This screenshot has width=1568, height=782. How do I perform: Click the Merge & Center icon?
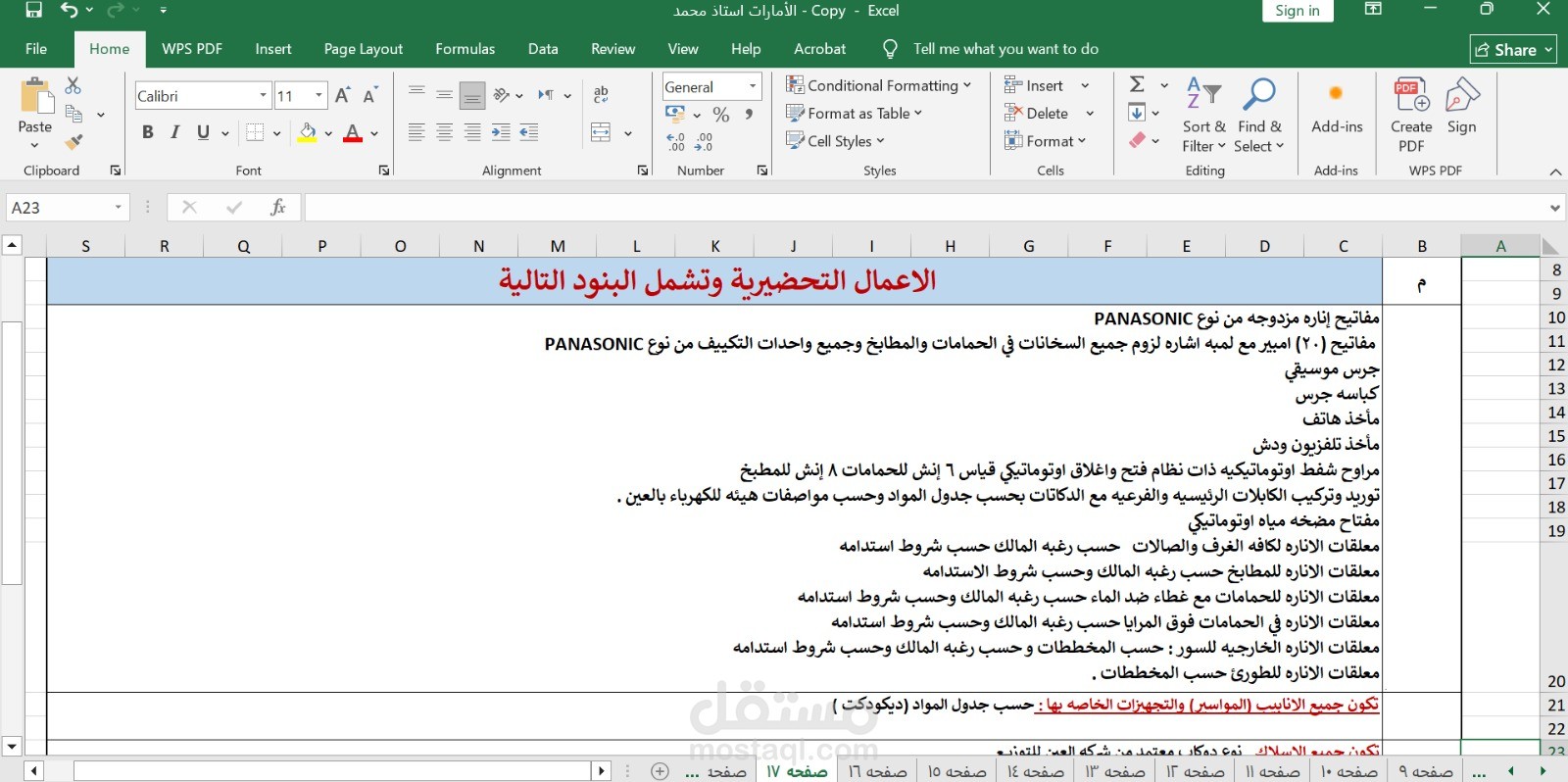pyautogui.click(x=601, y=132)
